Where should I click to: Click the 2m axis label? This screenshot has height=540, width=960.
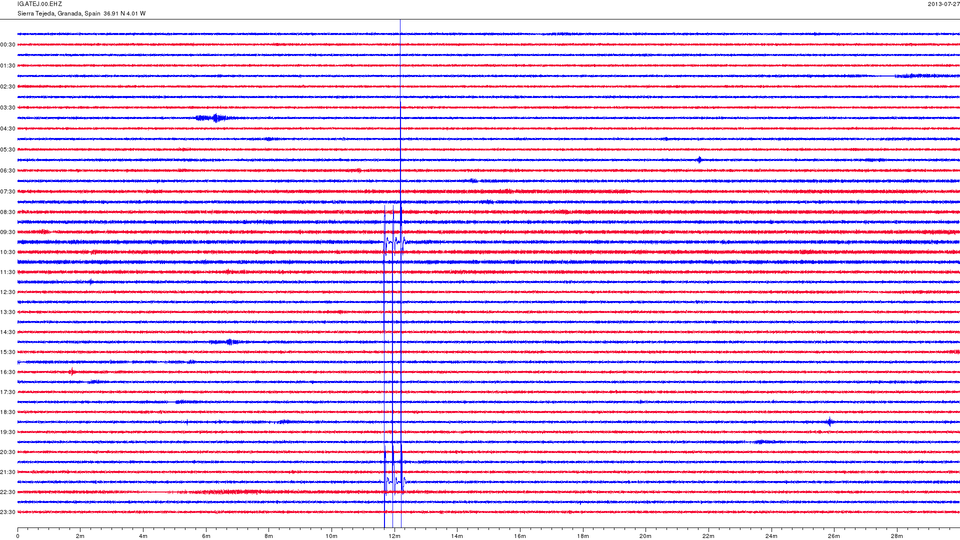click(x=80, y=536)
